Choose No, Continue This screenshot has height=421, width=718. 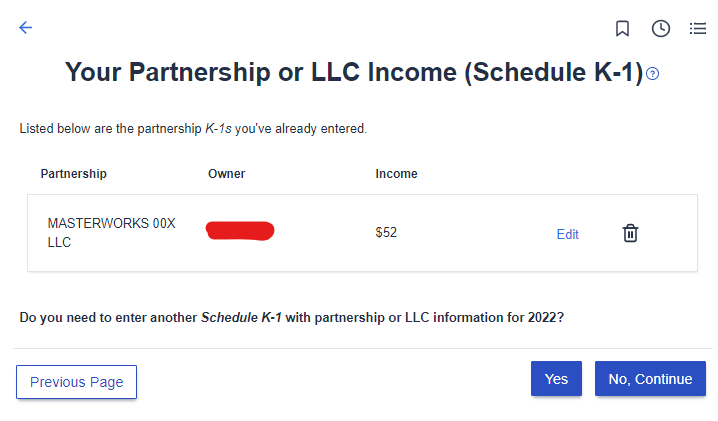(650, 379)
